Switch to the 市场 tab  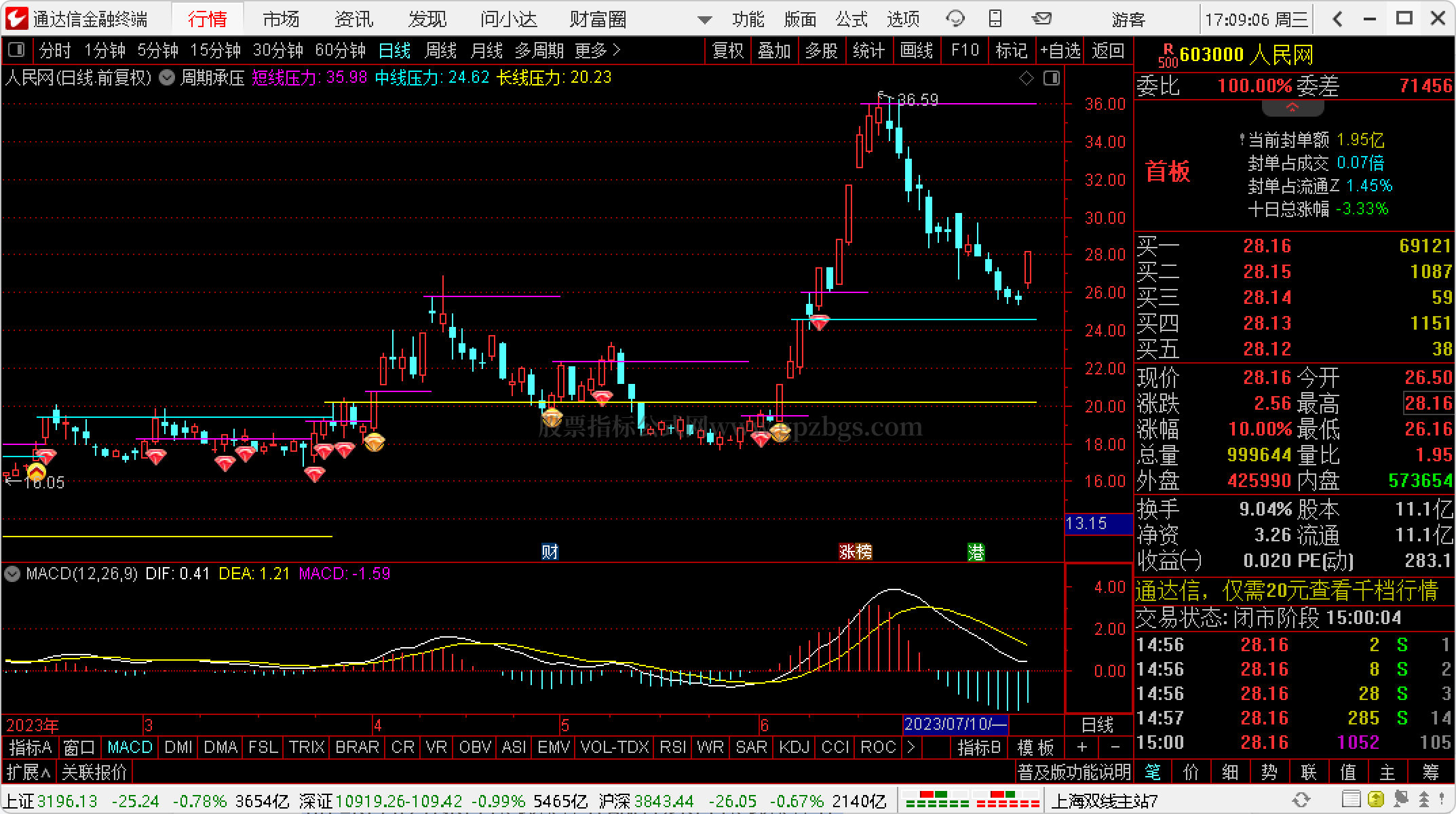pyautogui.click(x=281, y=20)
